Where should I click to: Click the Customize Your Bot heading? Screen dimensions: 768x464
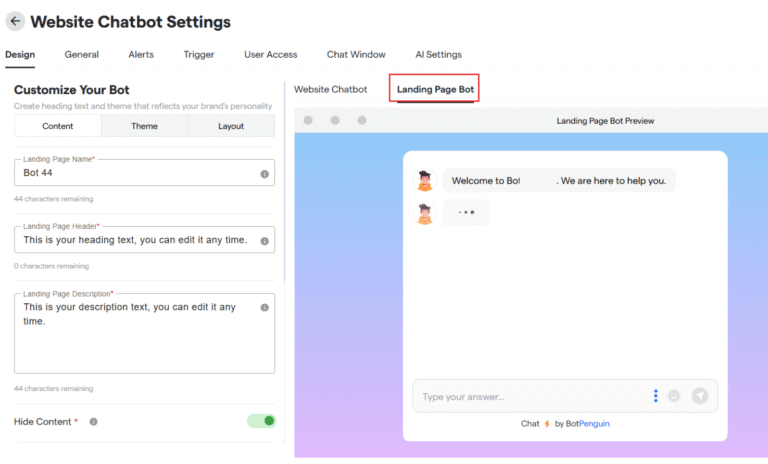pyautogui.click(x=72, y=90)
